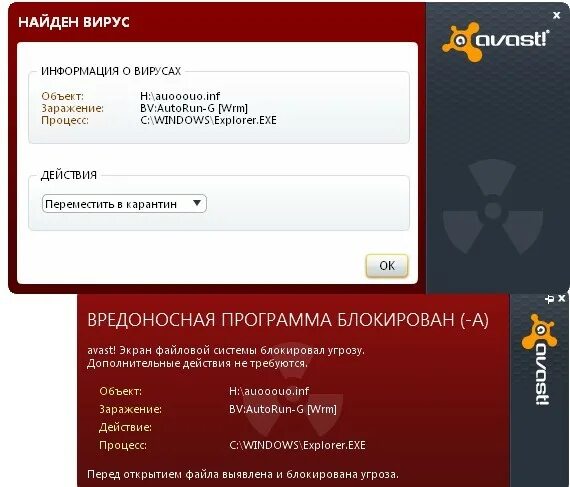The height and width of the screenshot is (487, 570).
Task: Close the 'НАЙДЕН ВИРУС' dialog window
Action: tap(557, 16)
